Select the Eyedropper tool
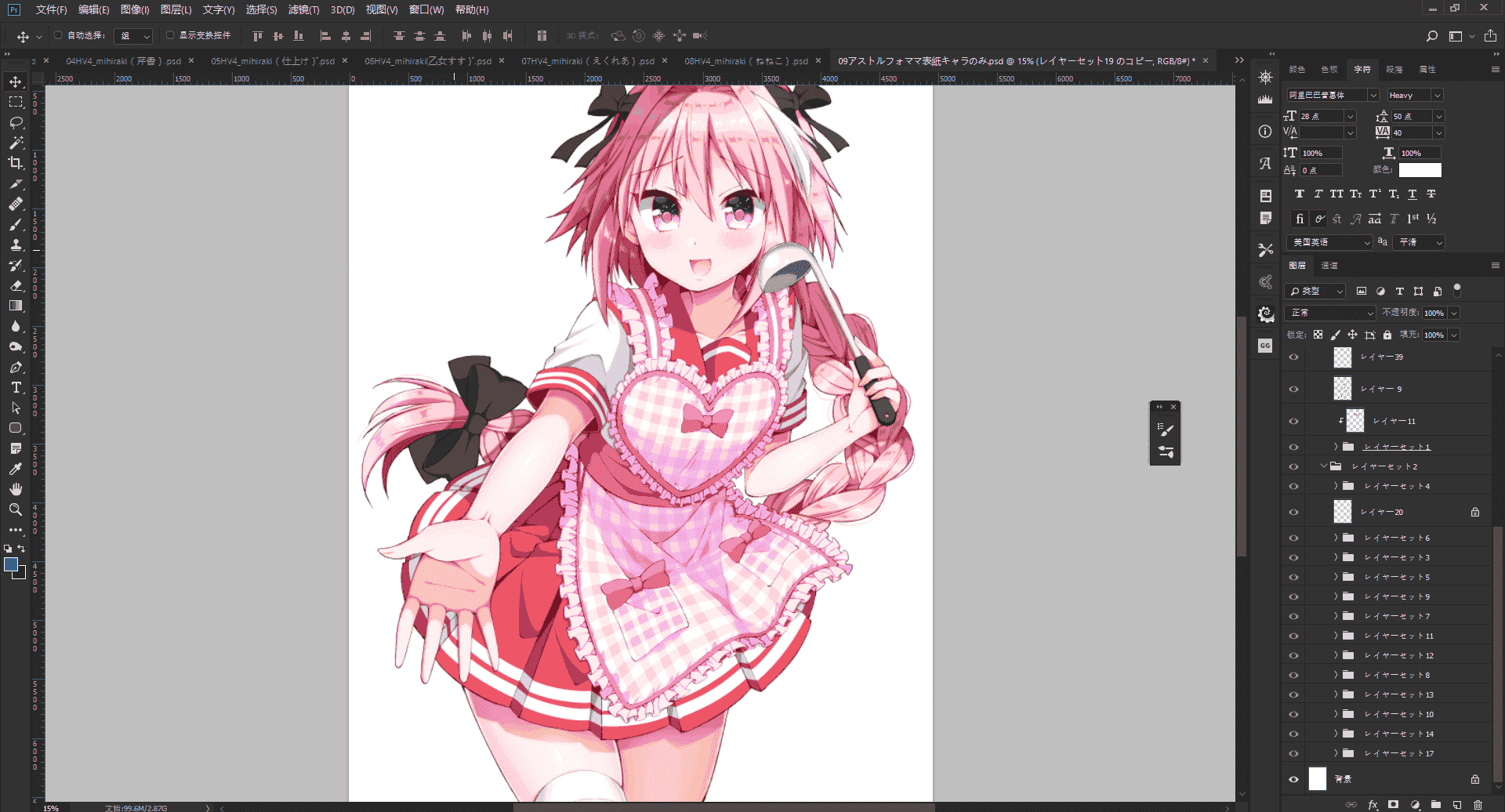Image resolution: width=1505 pixels, height=812 pixels. [16, 469]
